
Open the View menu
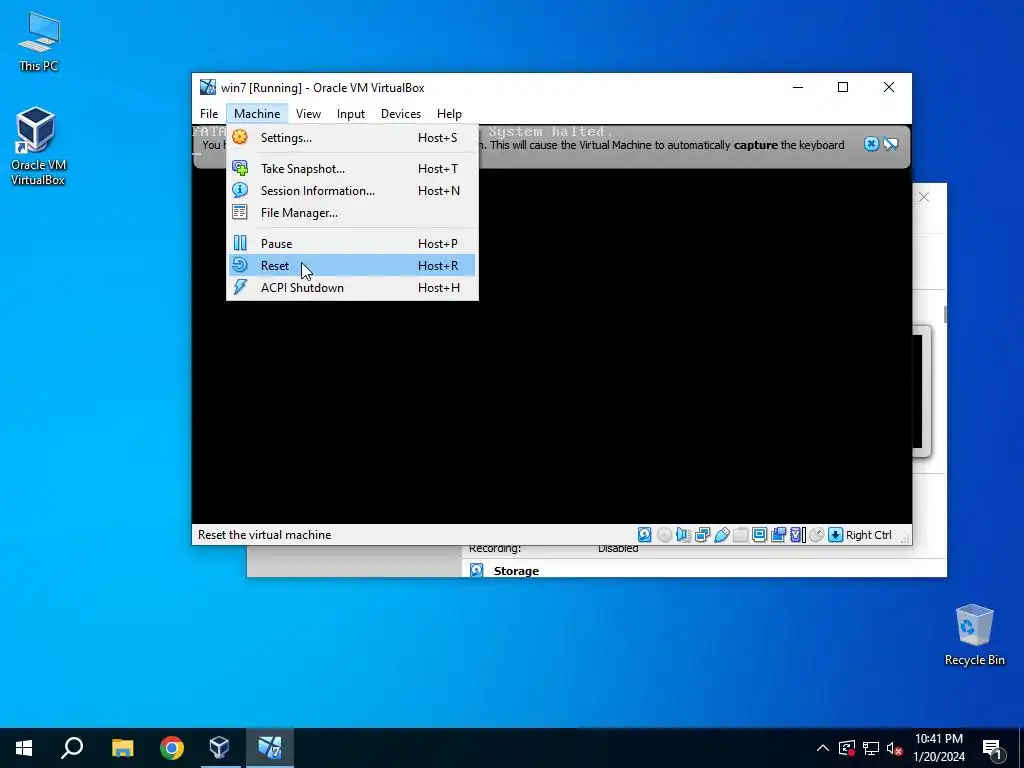coord(308,114)
